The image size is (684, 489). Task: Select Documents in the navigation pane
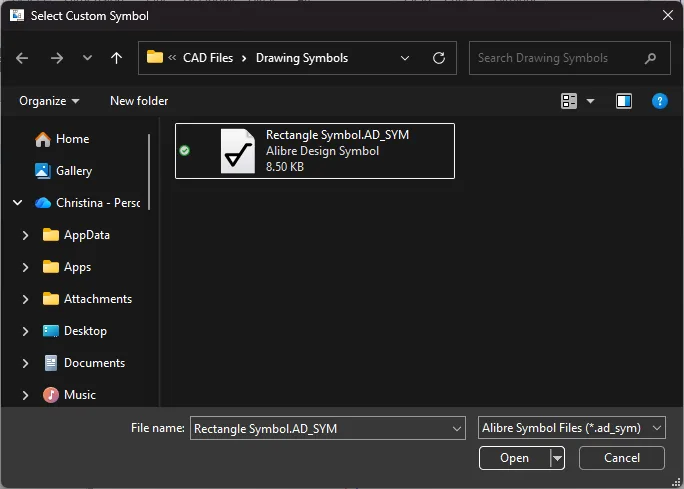(84, 363)
